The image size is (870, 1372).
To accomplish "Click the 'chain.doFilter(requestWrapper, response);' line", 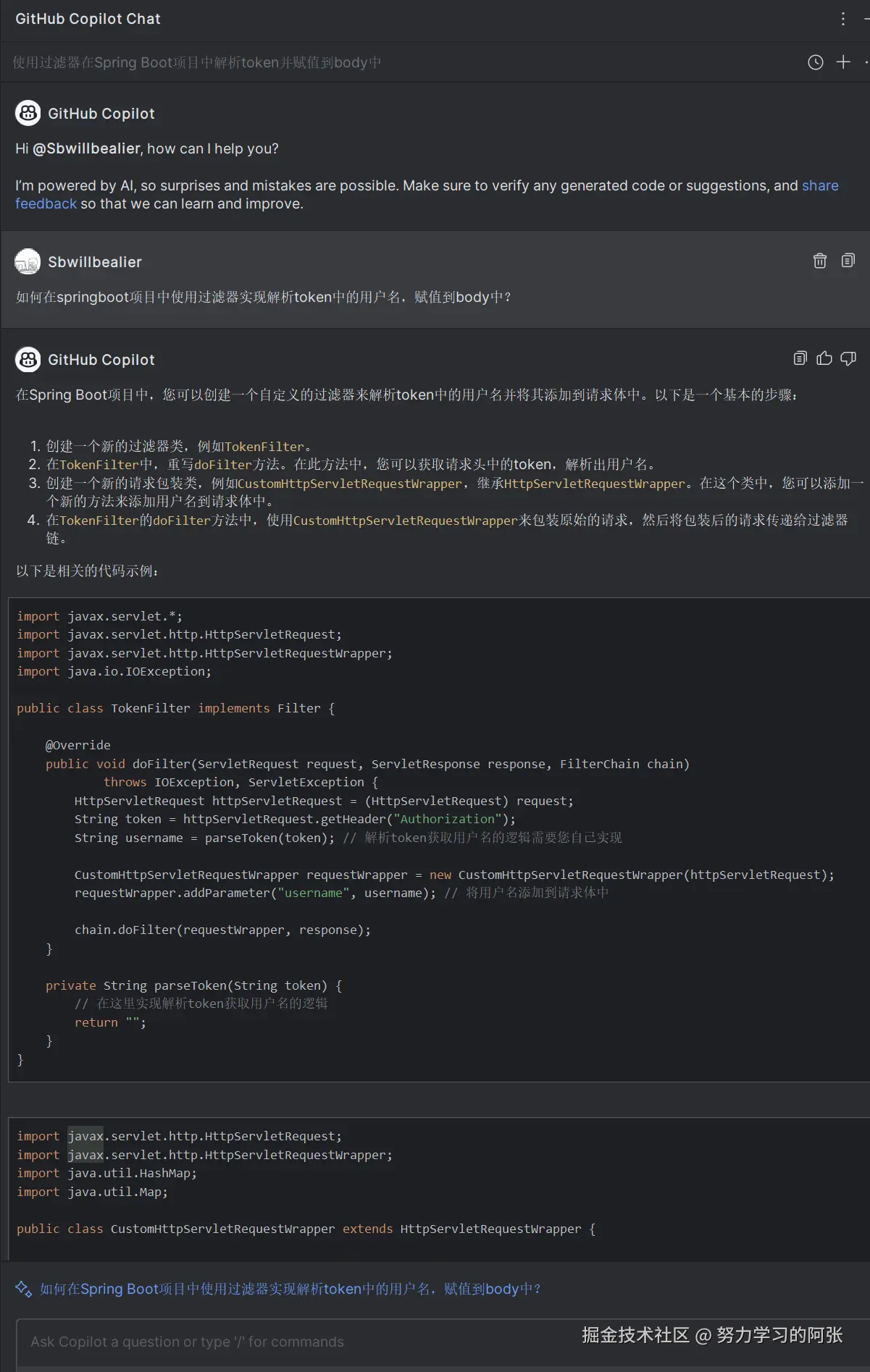I will click(222, 930).
